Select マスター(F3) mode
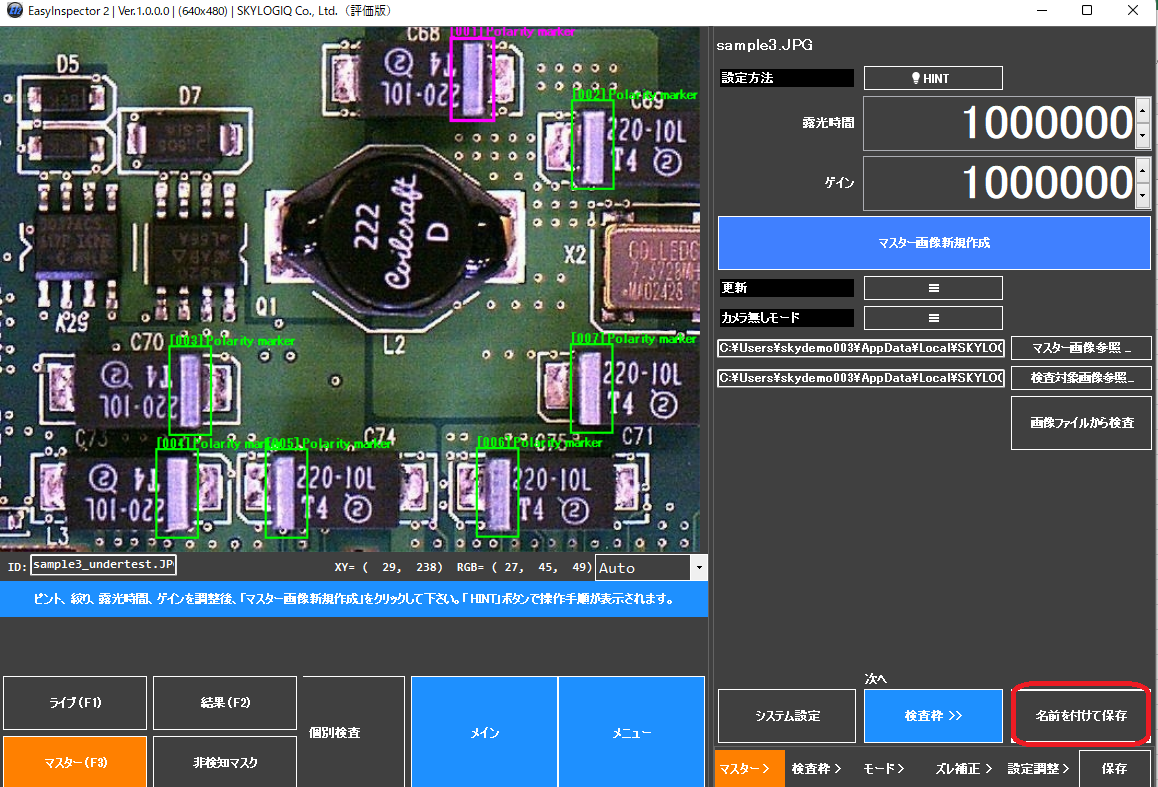Viewport: 1158px width, 787px height. click(x=75, y=762)
